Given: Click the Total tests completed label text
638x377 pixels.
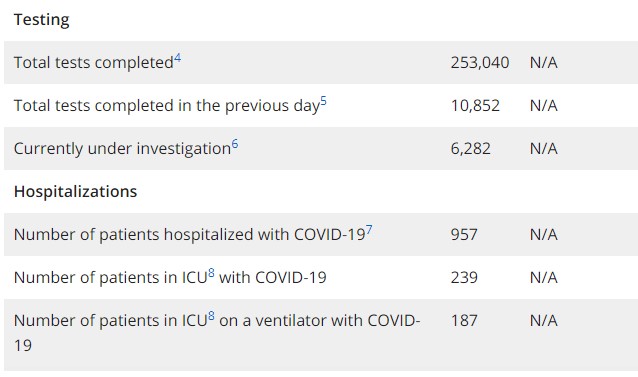Looking at the screenshot, I should click(x=94, y=63).
